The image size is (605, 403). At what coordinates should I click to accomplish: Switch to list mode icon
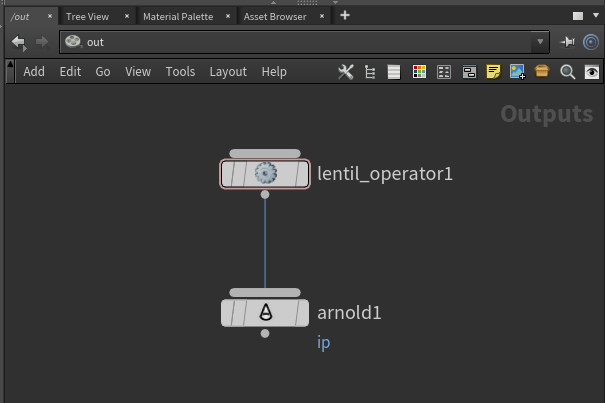[394, 72]
